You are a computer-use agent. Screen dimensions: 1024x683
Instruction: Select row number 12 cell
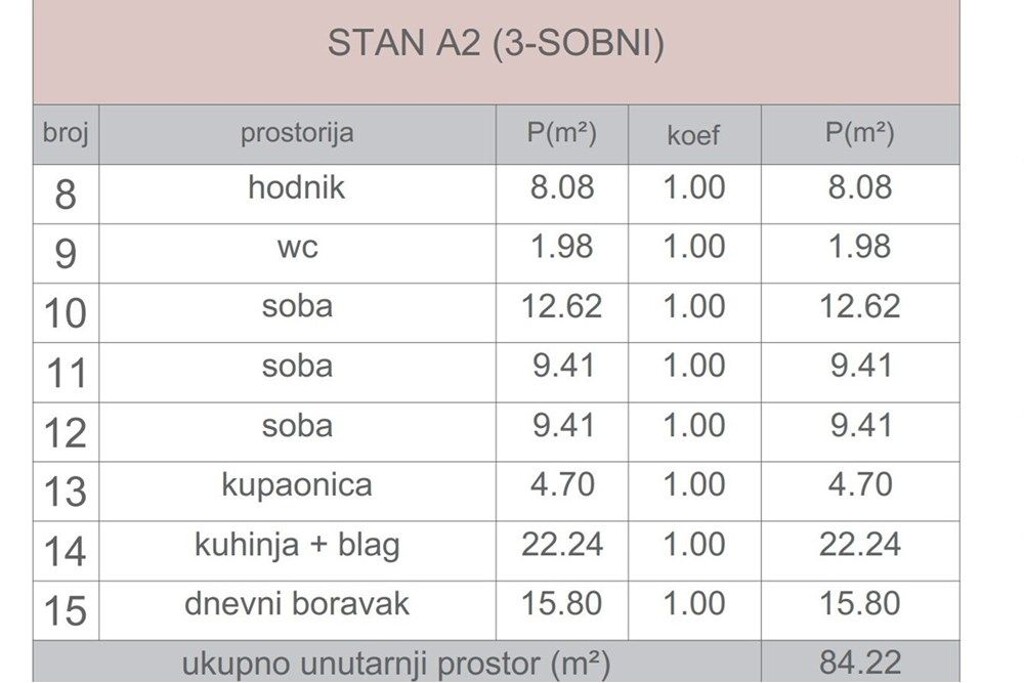click(66, 433)
